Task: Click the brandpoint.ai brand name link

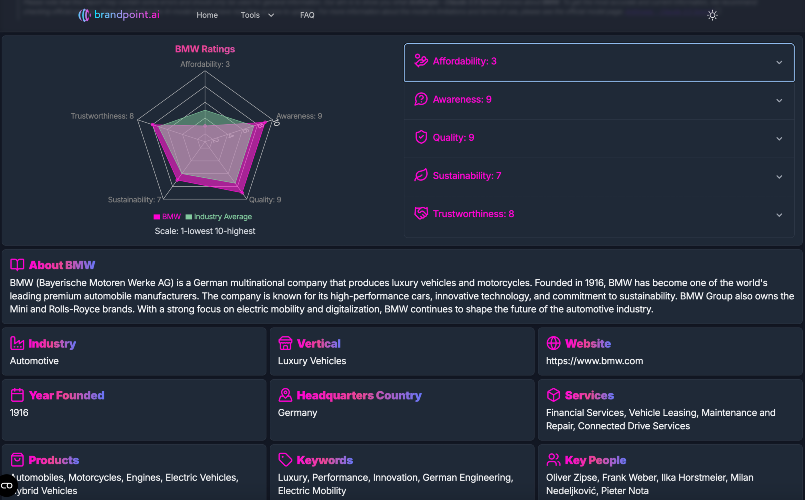Action: [127, 15]
